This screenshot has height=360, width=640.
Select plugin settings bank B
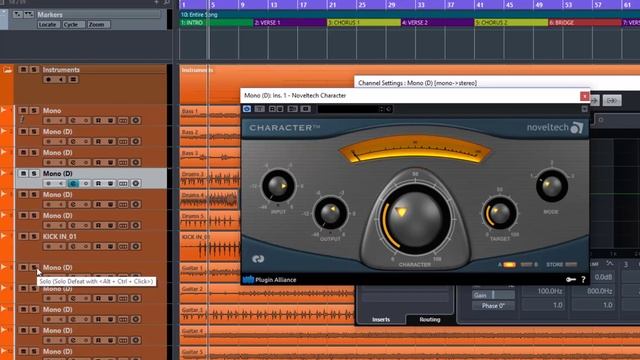(x=528, y=265)
